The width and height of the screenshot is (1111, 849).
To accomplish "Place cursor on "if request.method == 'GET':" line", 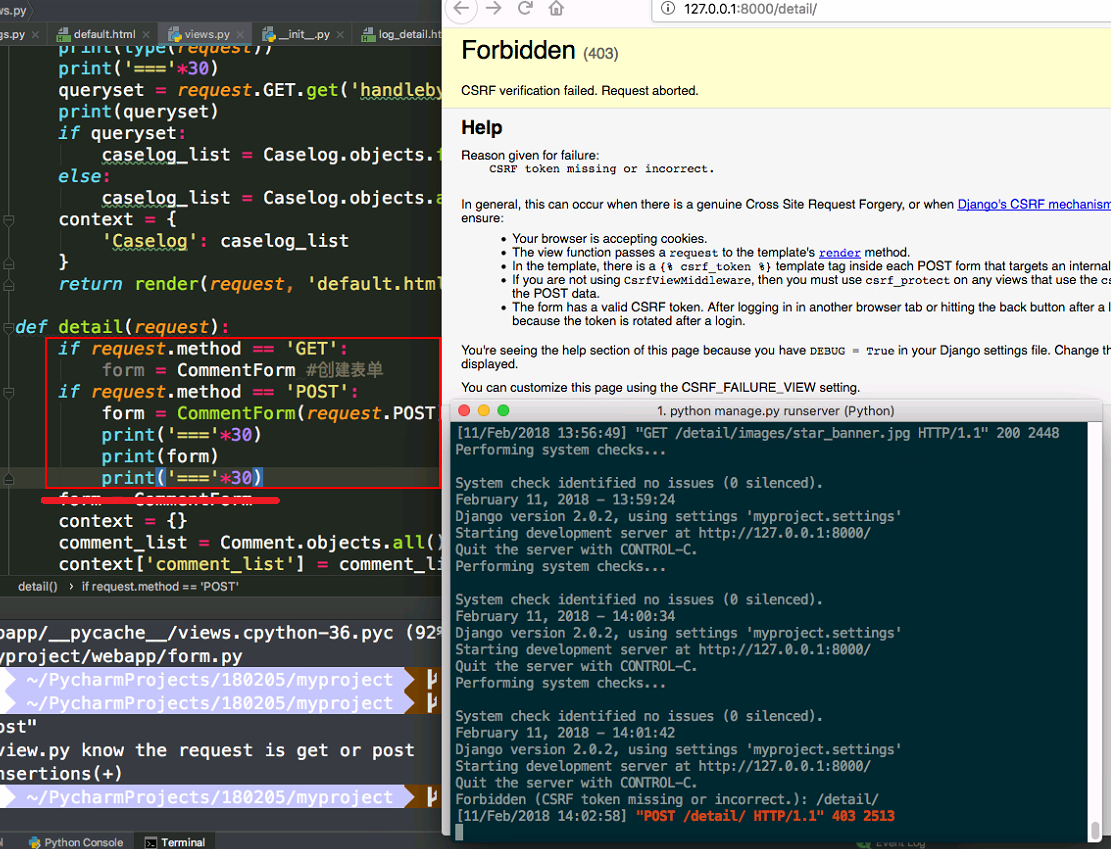I will [203, 349].
